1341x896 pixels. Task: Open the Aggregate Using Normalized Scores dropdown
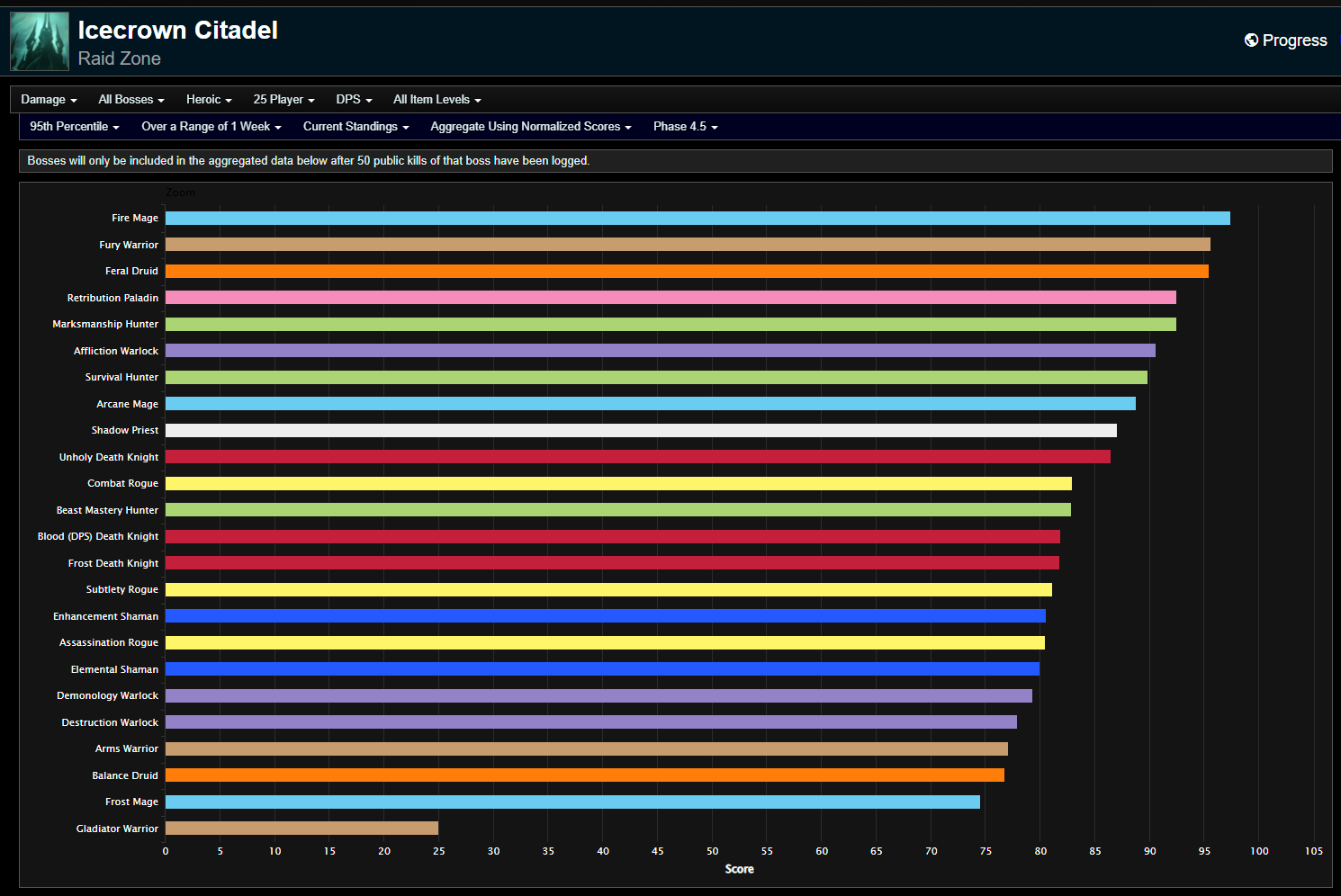(530, 126)
